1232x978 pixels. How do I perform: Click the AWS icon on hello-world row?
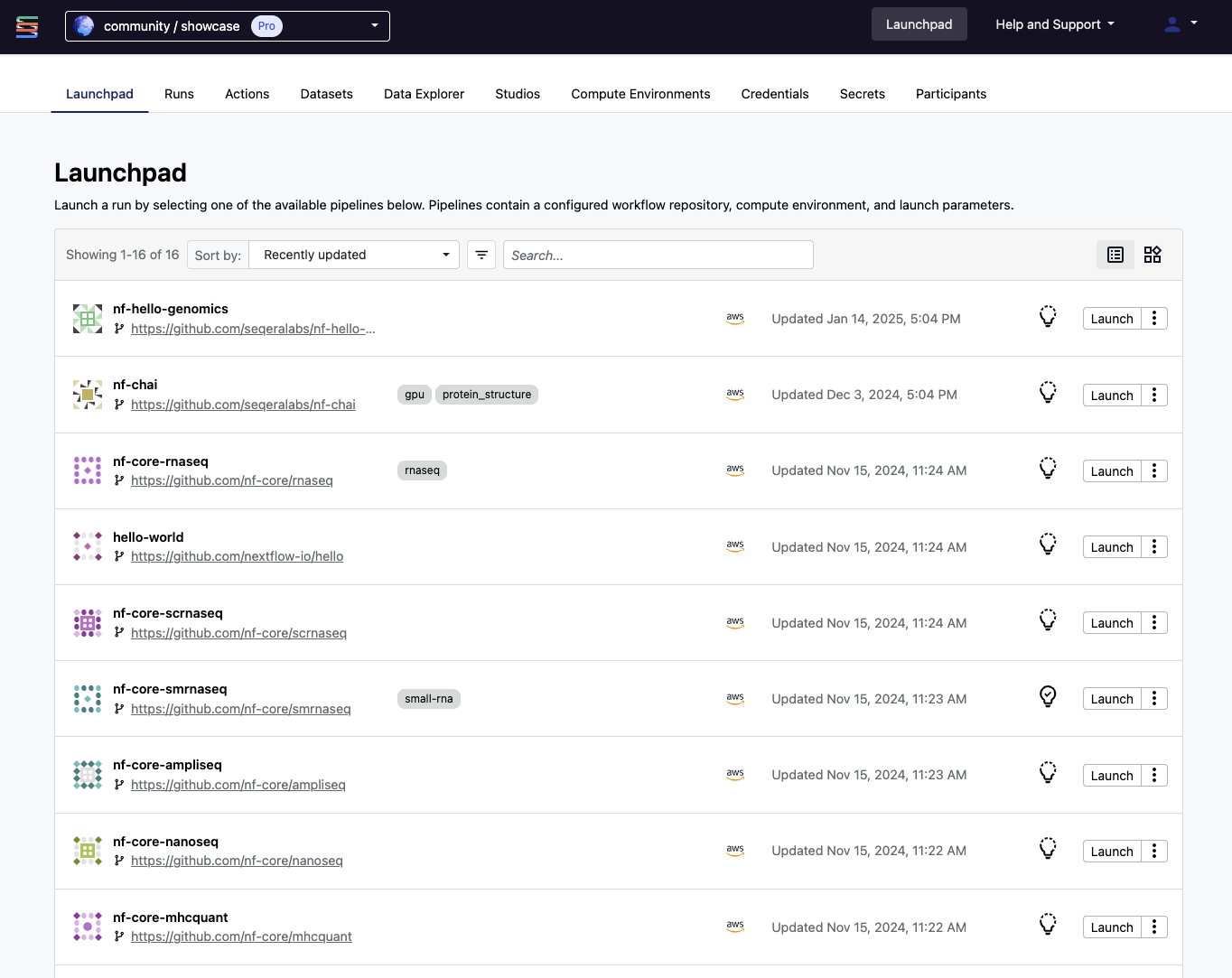click(735, 546)
